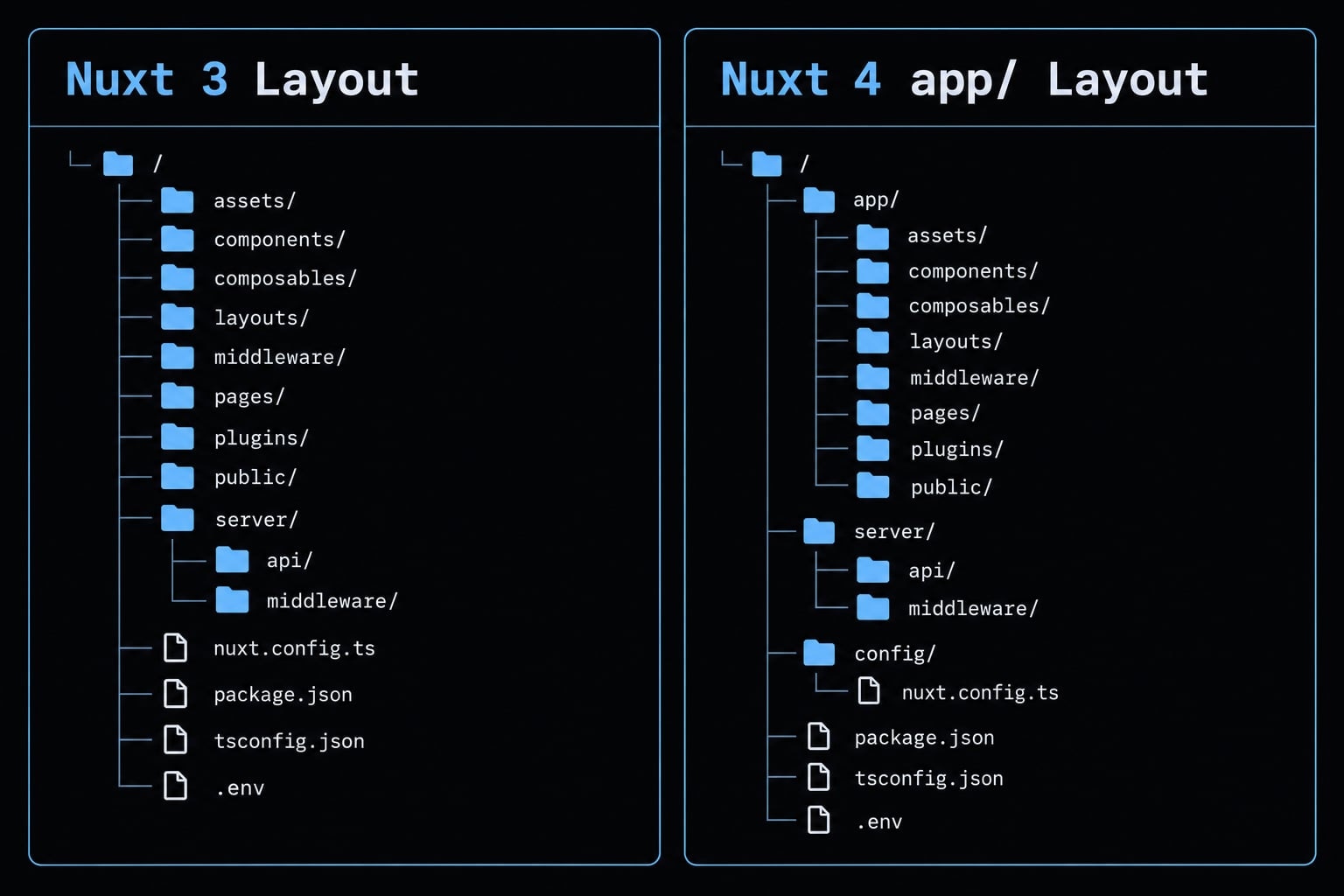
Task: Click "layouts/" label in Nuxt 3 panel
Action: click(262, 318)
